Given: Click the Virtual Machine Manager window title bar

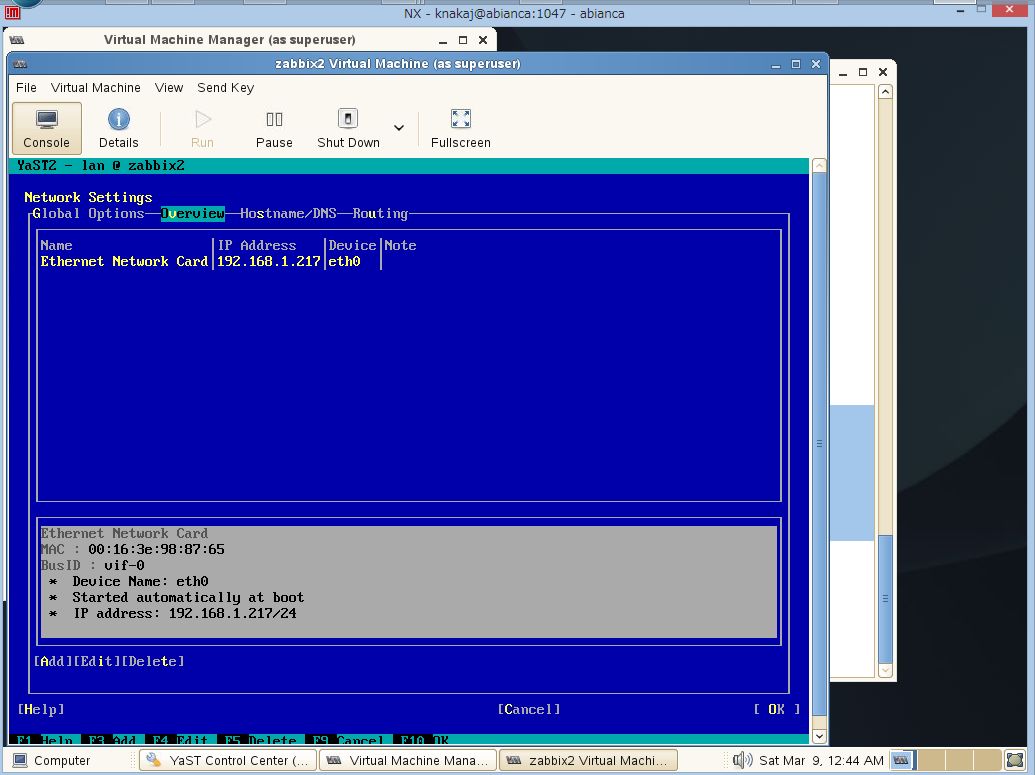Looking at the screenshot, I should [230, 40].
